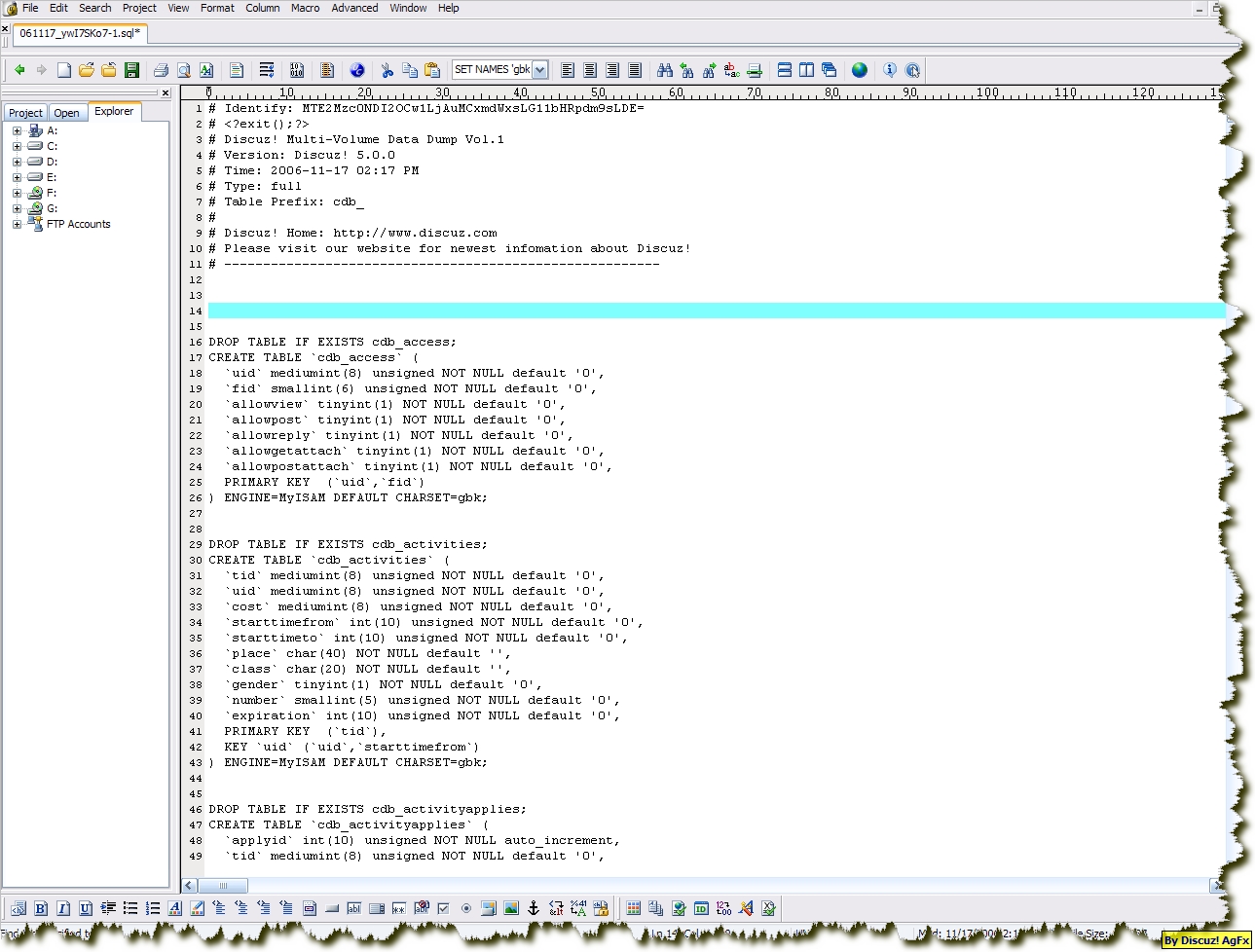1255x952 pixels.
Task: Click the Print icon
Action: [161, 70]
